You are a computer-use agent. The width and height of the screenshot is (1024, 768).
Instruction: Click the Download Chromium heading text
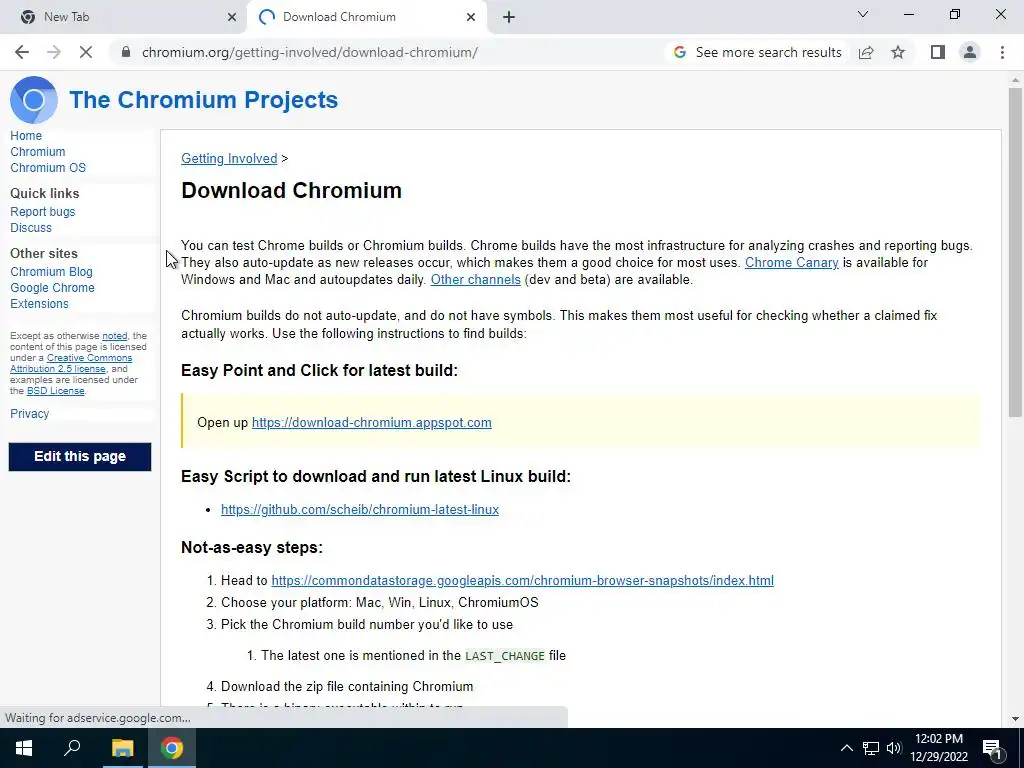point(291,191)
